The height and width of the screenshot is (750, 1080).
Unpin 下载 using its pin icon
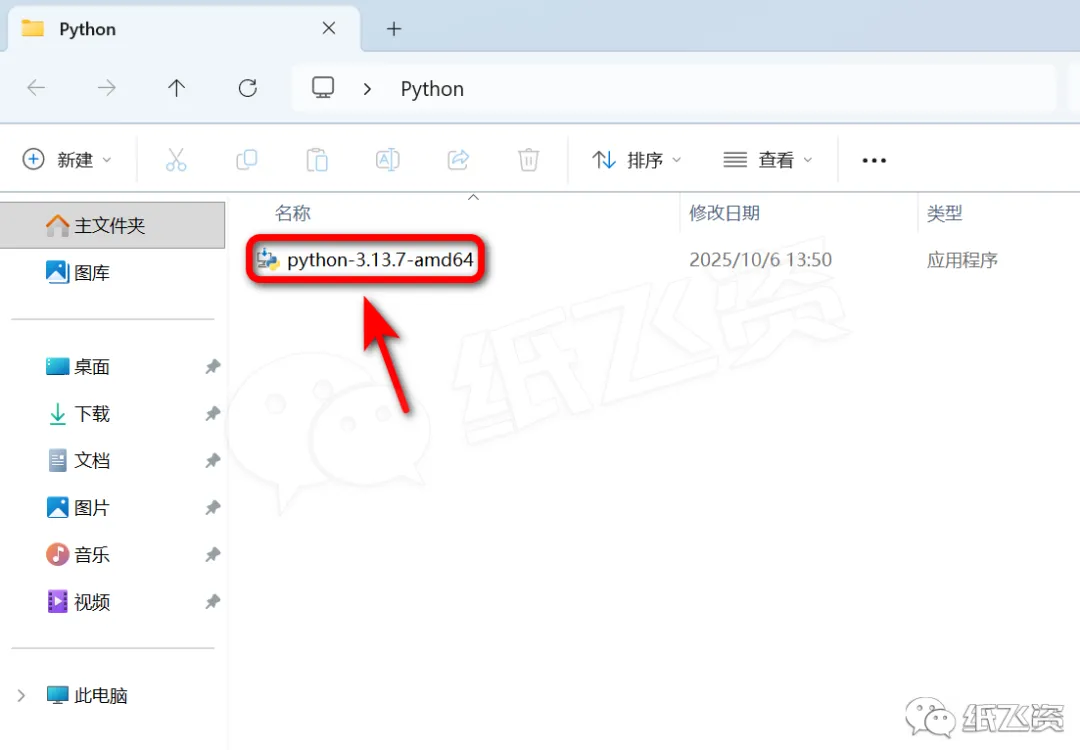213,413
